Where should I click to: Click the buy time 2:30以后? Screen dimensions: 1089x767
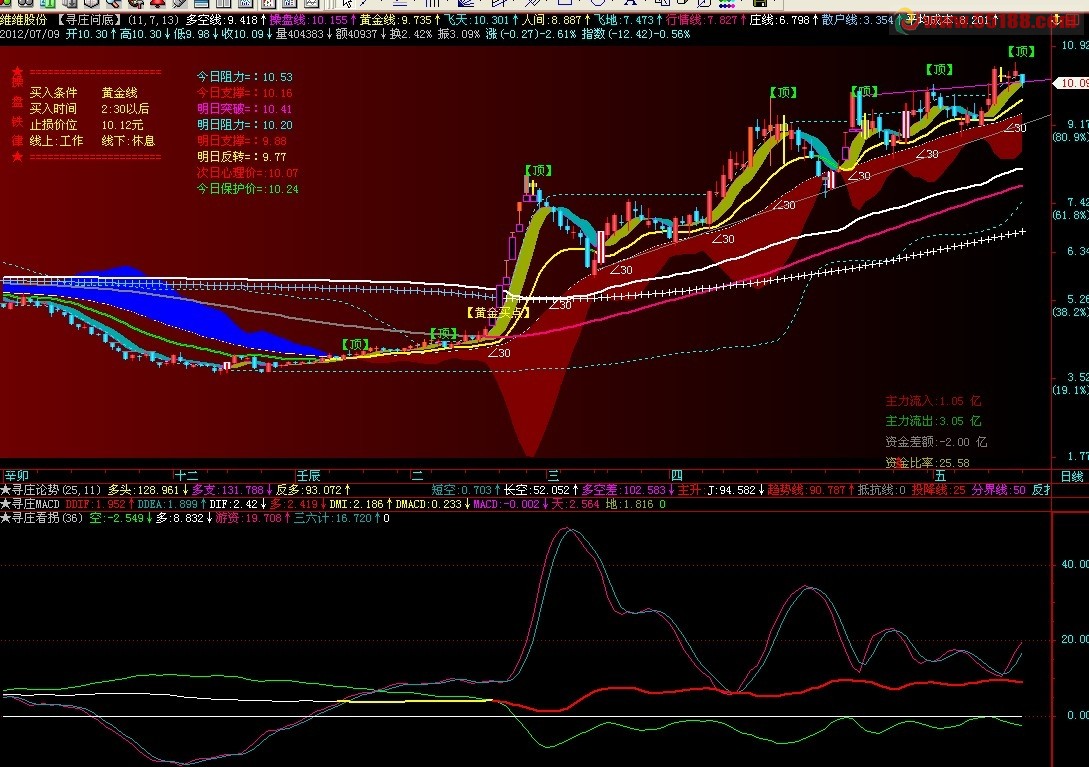click(x=125, y=108)
